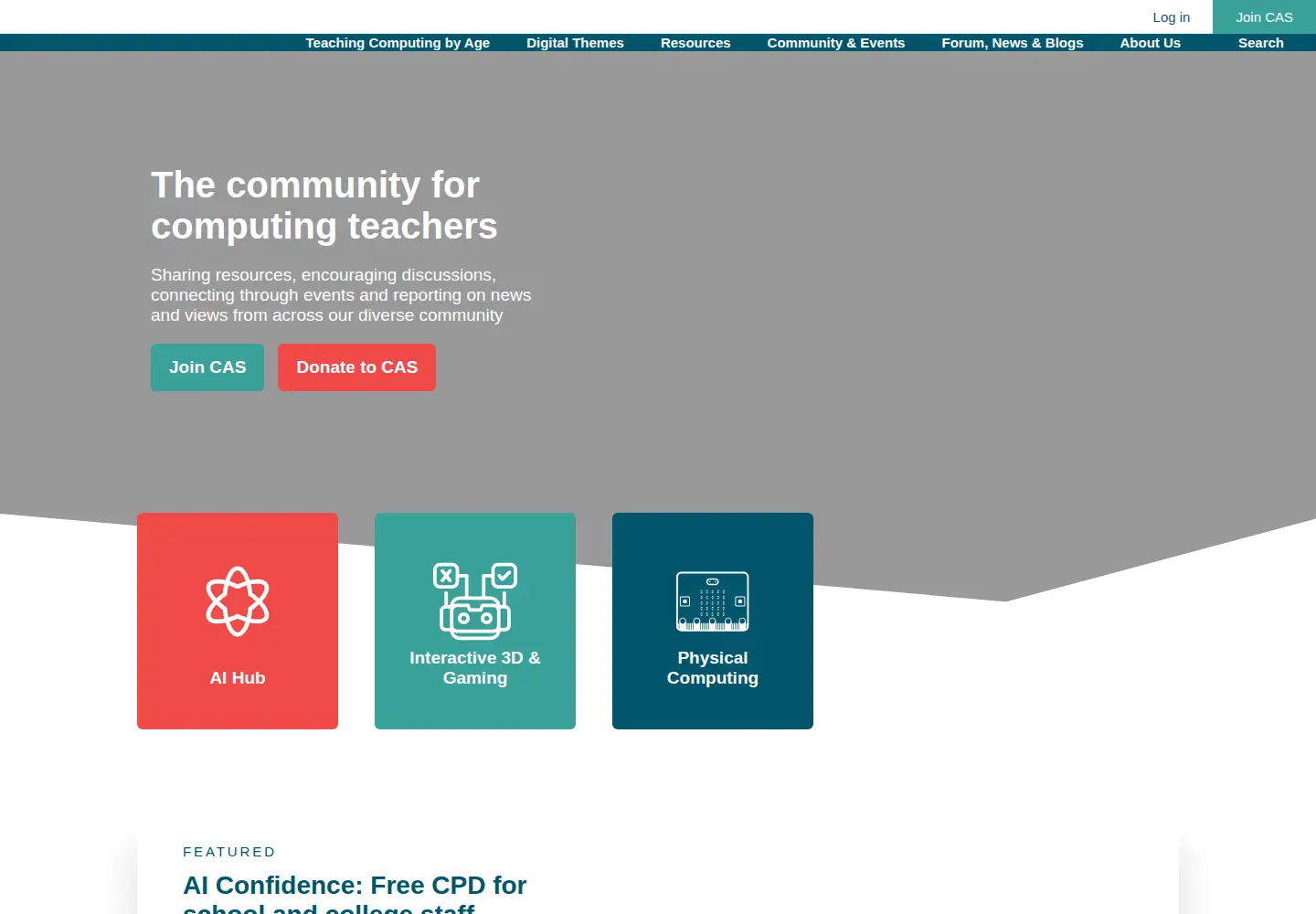The image size is (1316, 914).
Task: Click the top-right Join CAS button
Action: tap(1265, 16)
